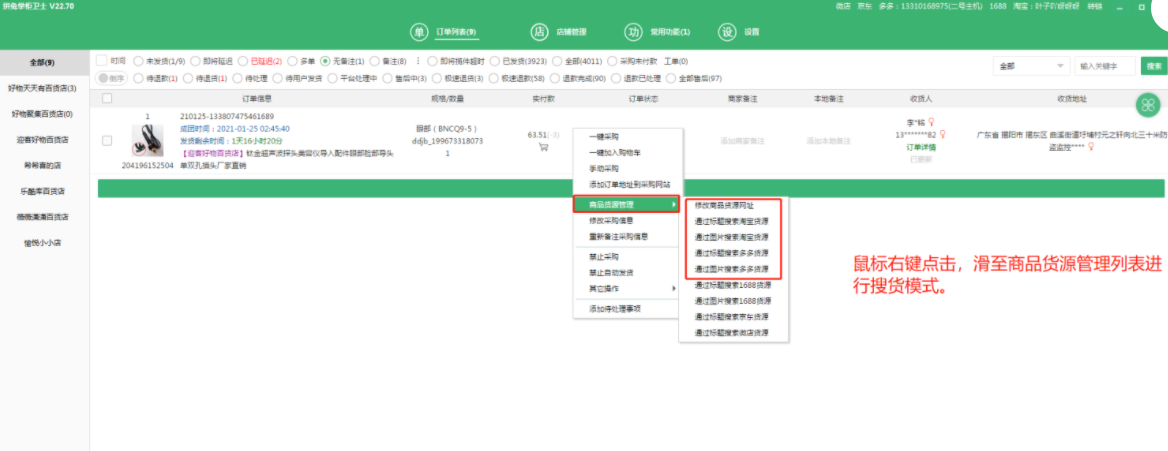Image resolution: width=1168 pixels, height=451 pixels.
Task: Open the 设置 tab
Action: pyautogui.click(x=752, y=32)
